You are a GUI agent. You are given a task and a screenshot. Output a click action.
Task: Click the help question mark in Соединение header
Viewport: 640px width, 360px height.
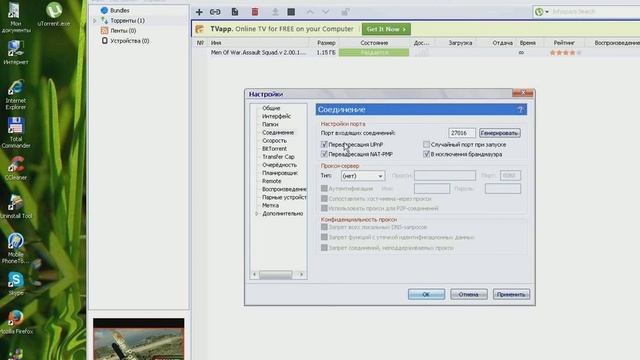(520, 109)
